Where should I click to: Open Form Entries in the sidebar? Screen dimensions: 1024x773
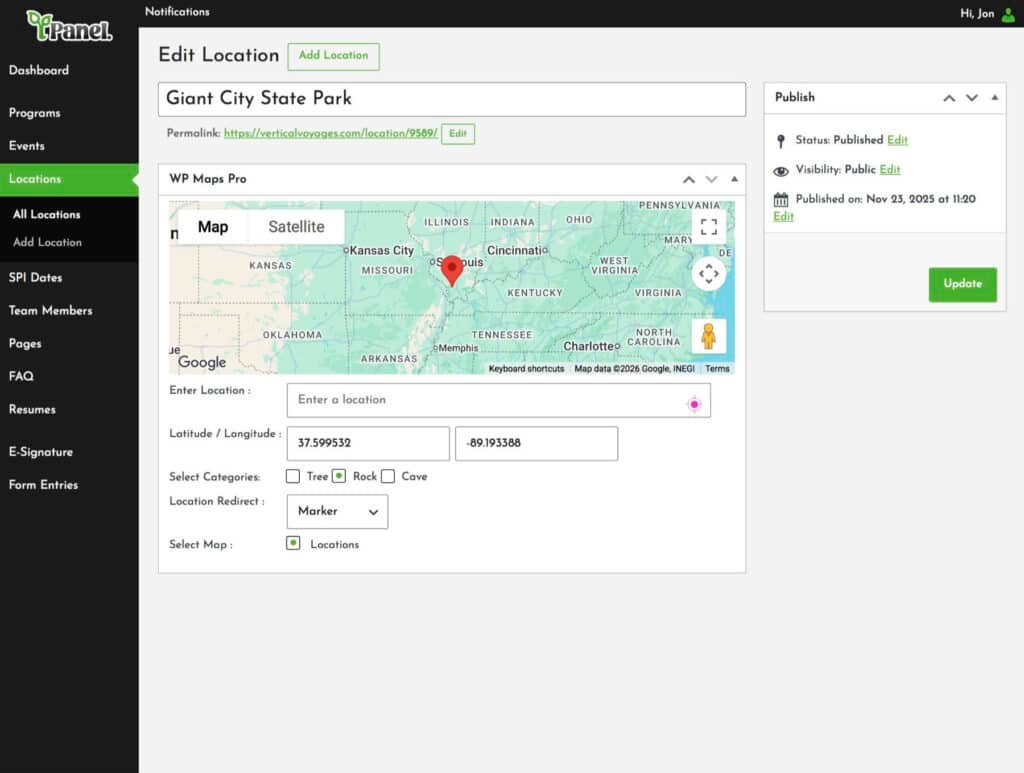pyautogui.click(x=43, y=484)
